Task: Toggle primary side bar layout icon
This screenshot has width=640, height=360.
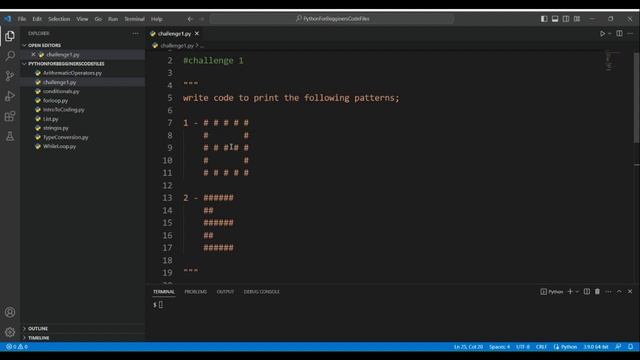Action: 544,19
